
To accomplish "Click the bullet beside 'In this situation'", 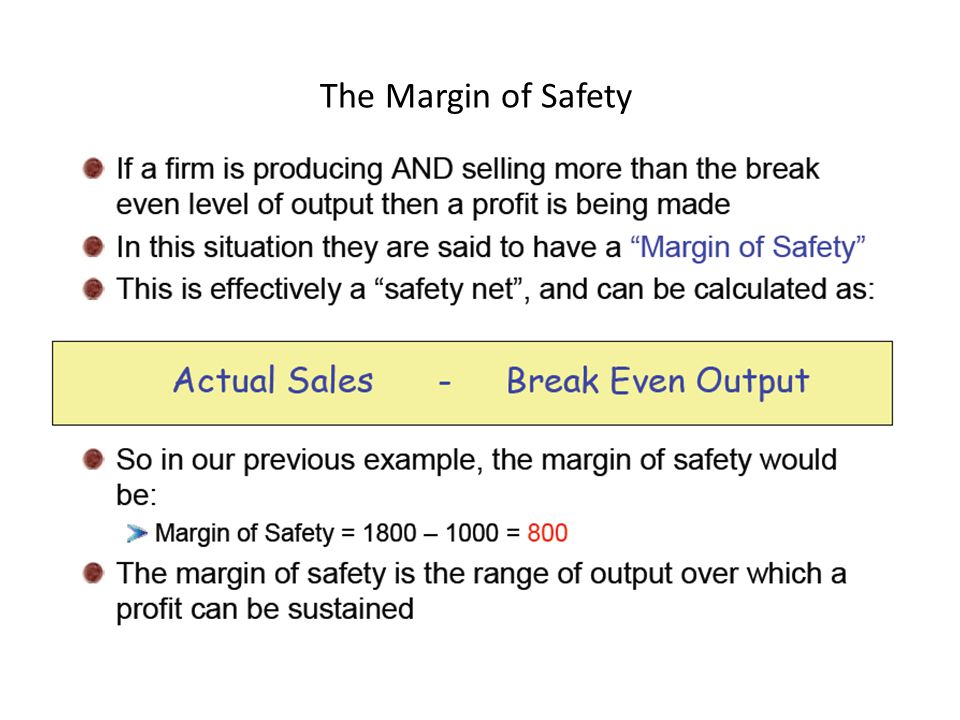I will [93, 246].
